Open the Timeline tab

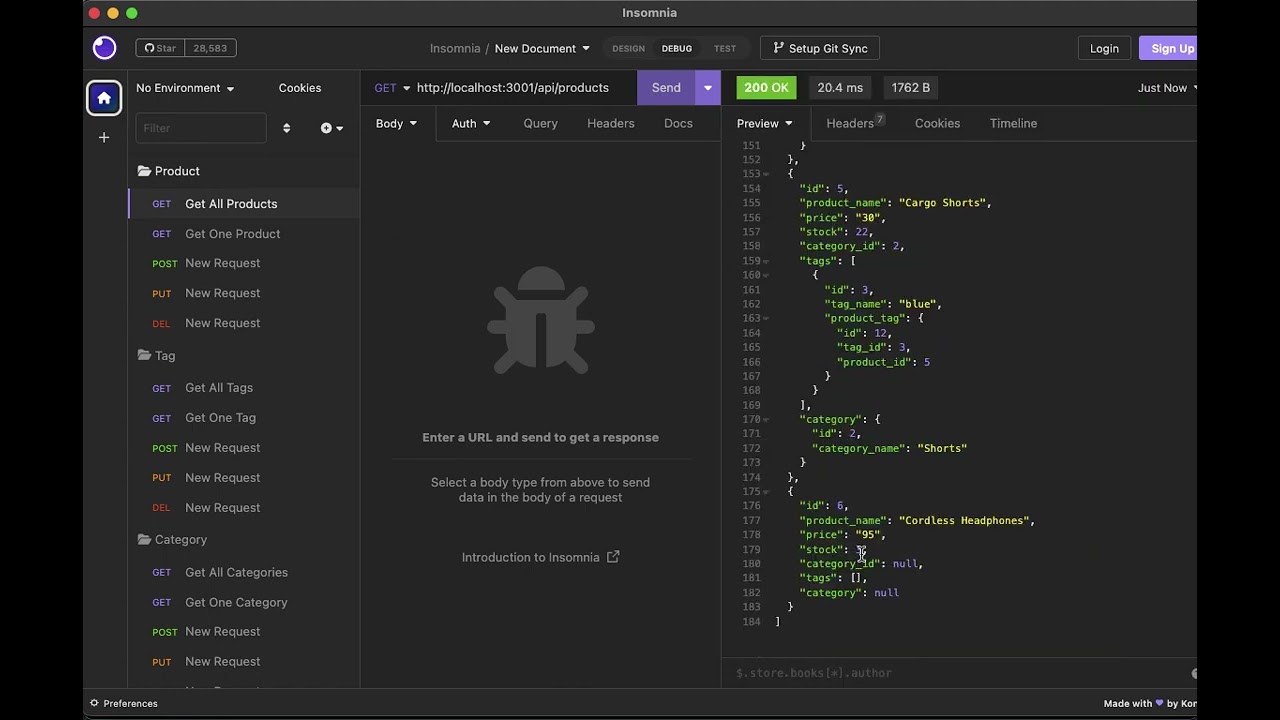tap(1013, 123)
